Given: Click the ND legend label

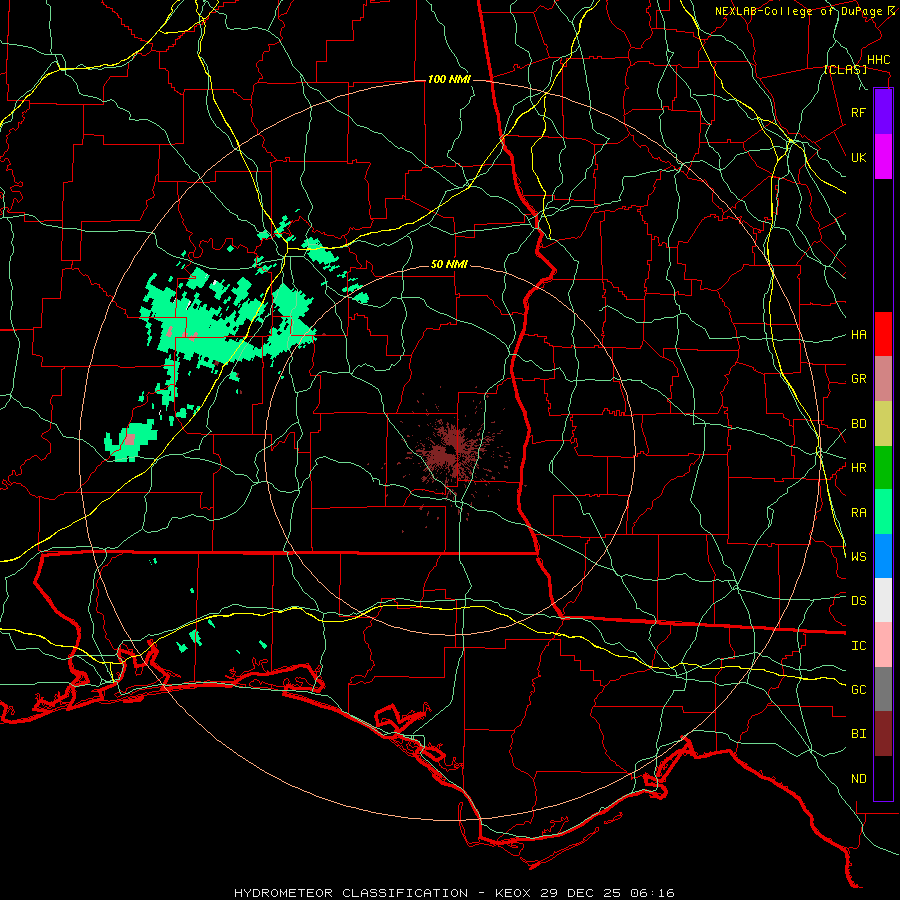Looking at the screenshot, I should [859, 779].
